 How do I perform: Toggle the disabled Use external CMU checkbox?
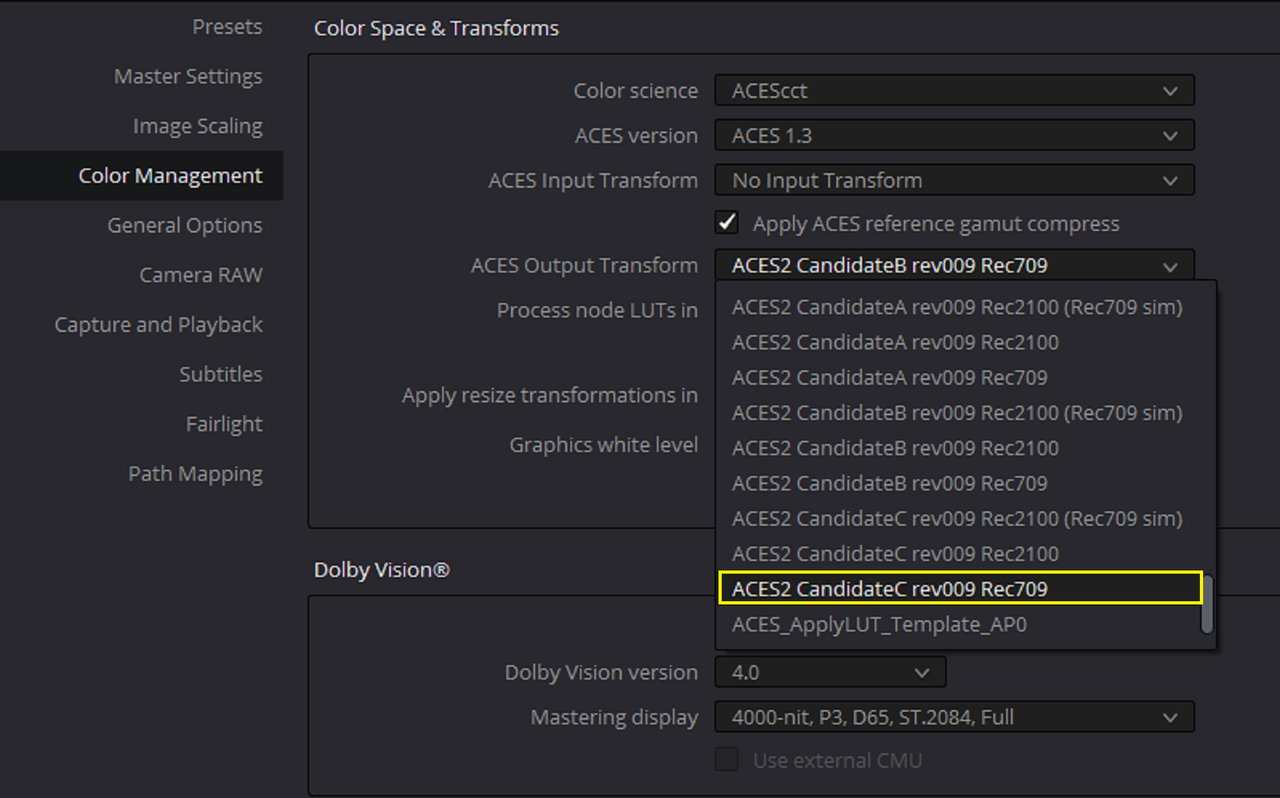click(x=727, y=760)
